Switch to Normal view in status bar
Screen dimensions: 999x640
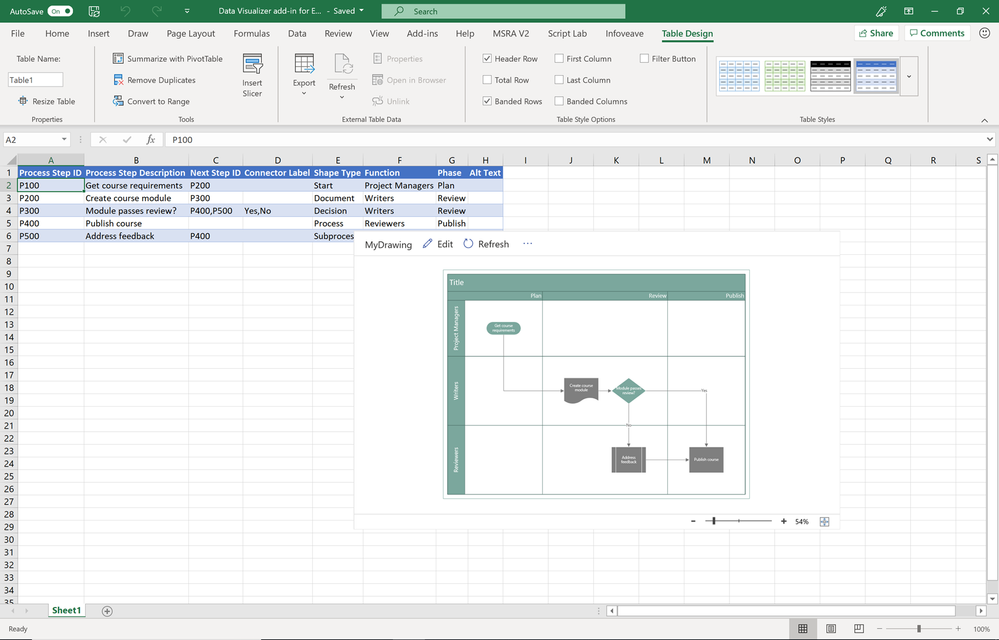click(x=803, y=629)
